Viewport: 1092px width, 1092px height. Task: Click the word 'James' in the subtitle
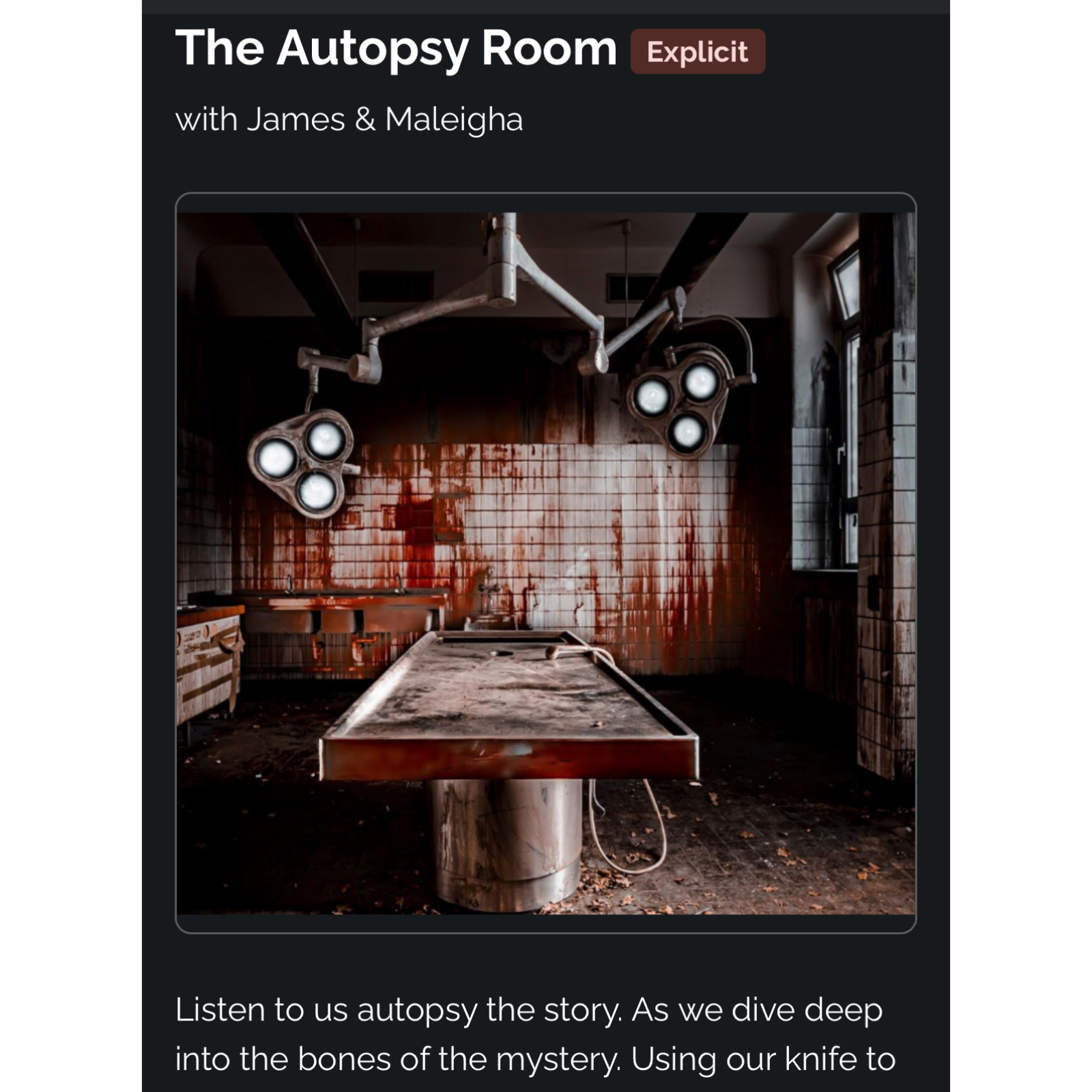pyautogui.click(x=296, y=119)
